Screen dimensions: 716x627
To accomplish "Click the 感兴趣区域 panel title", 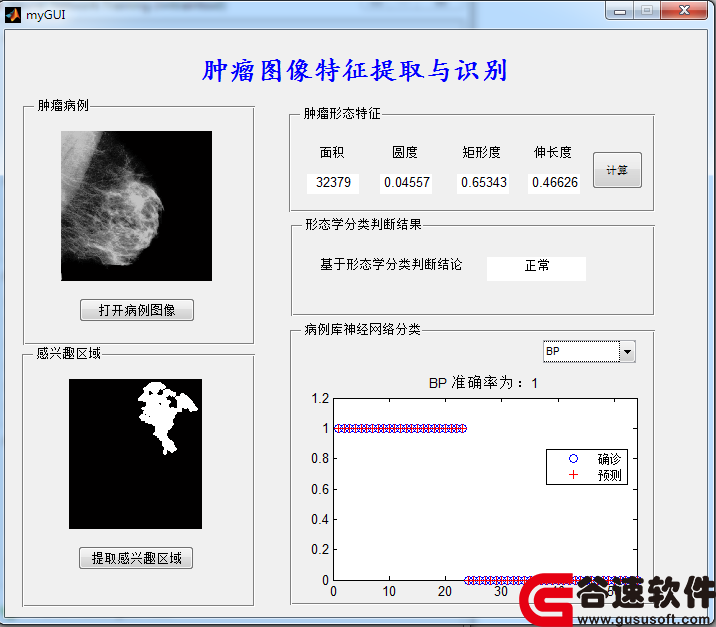I will pyautogui.click(x=68, y=353).
